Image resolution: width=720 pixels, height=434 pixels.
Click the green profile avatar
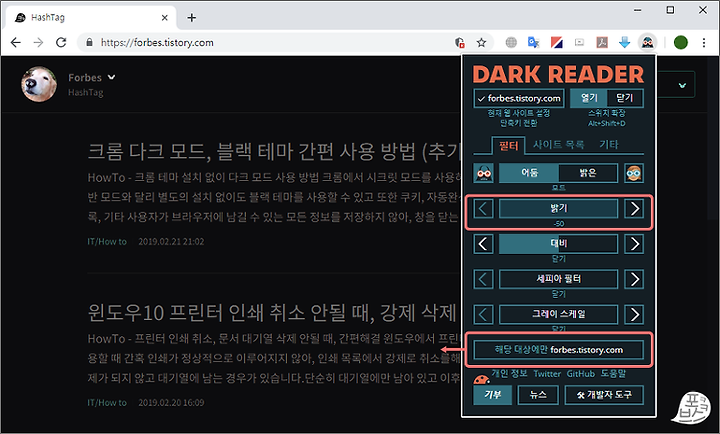(681, 43)
